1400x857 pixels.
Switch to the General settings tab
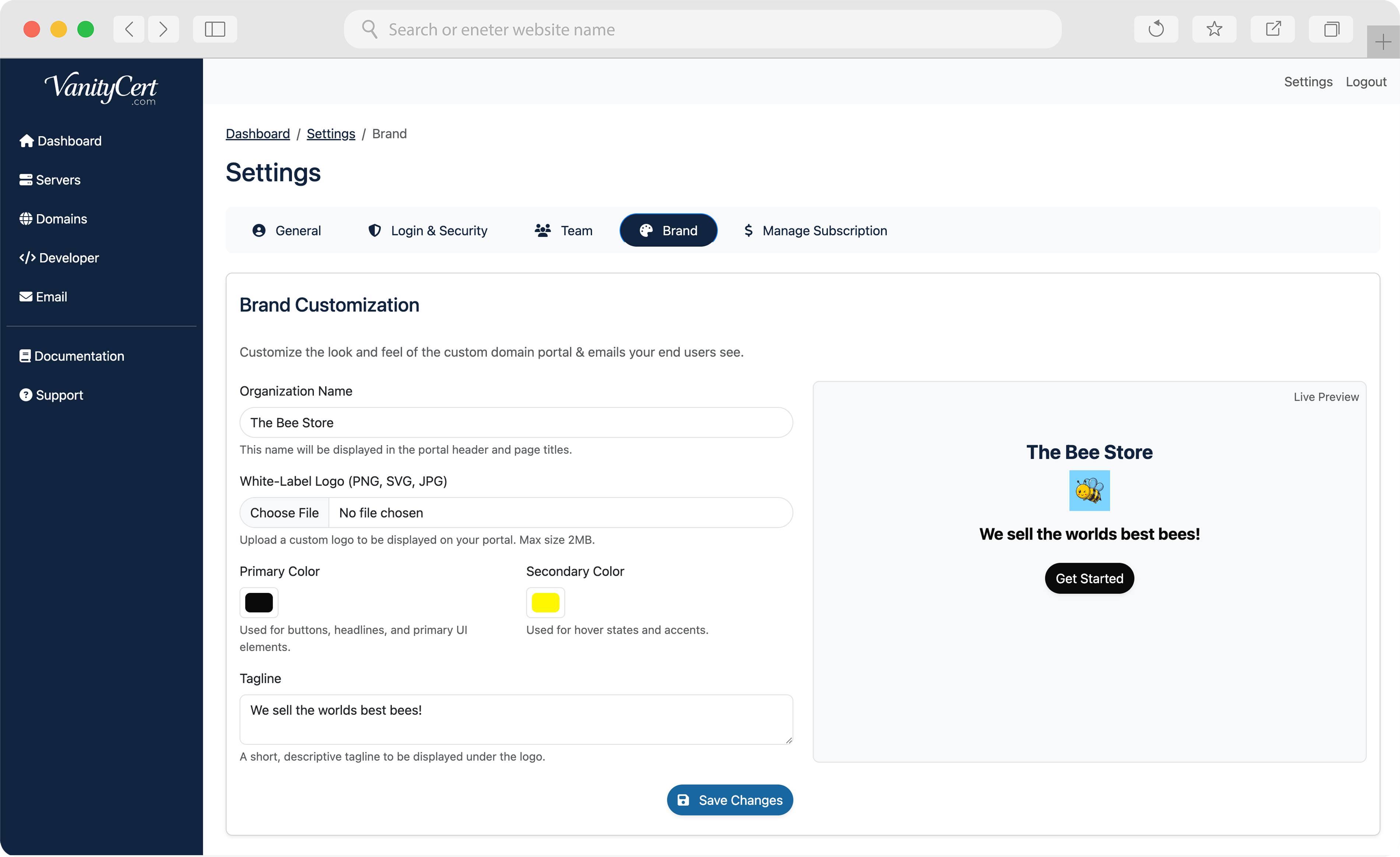(x=286, y=231)
